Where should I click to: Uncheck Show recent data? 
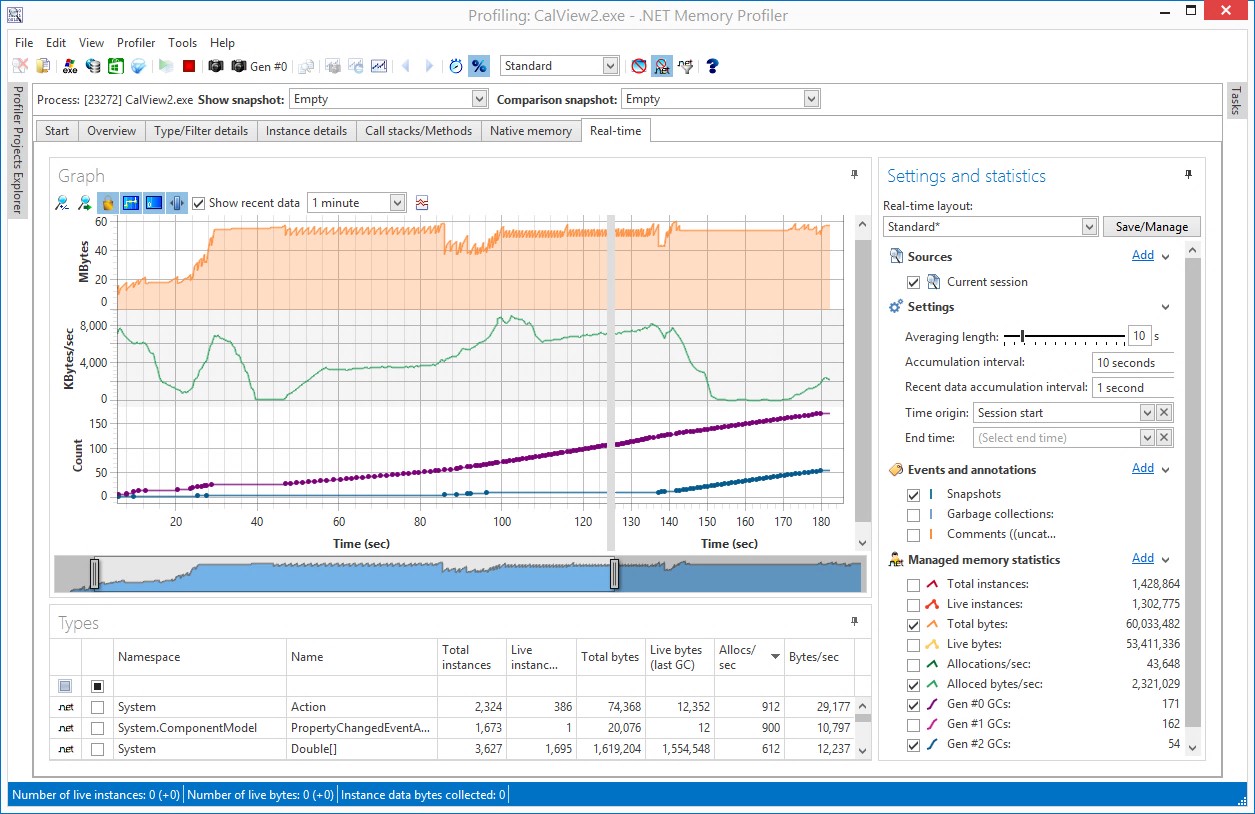coord(199,202)
